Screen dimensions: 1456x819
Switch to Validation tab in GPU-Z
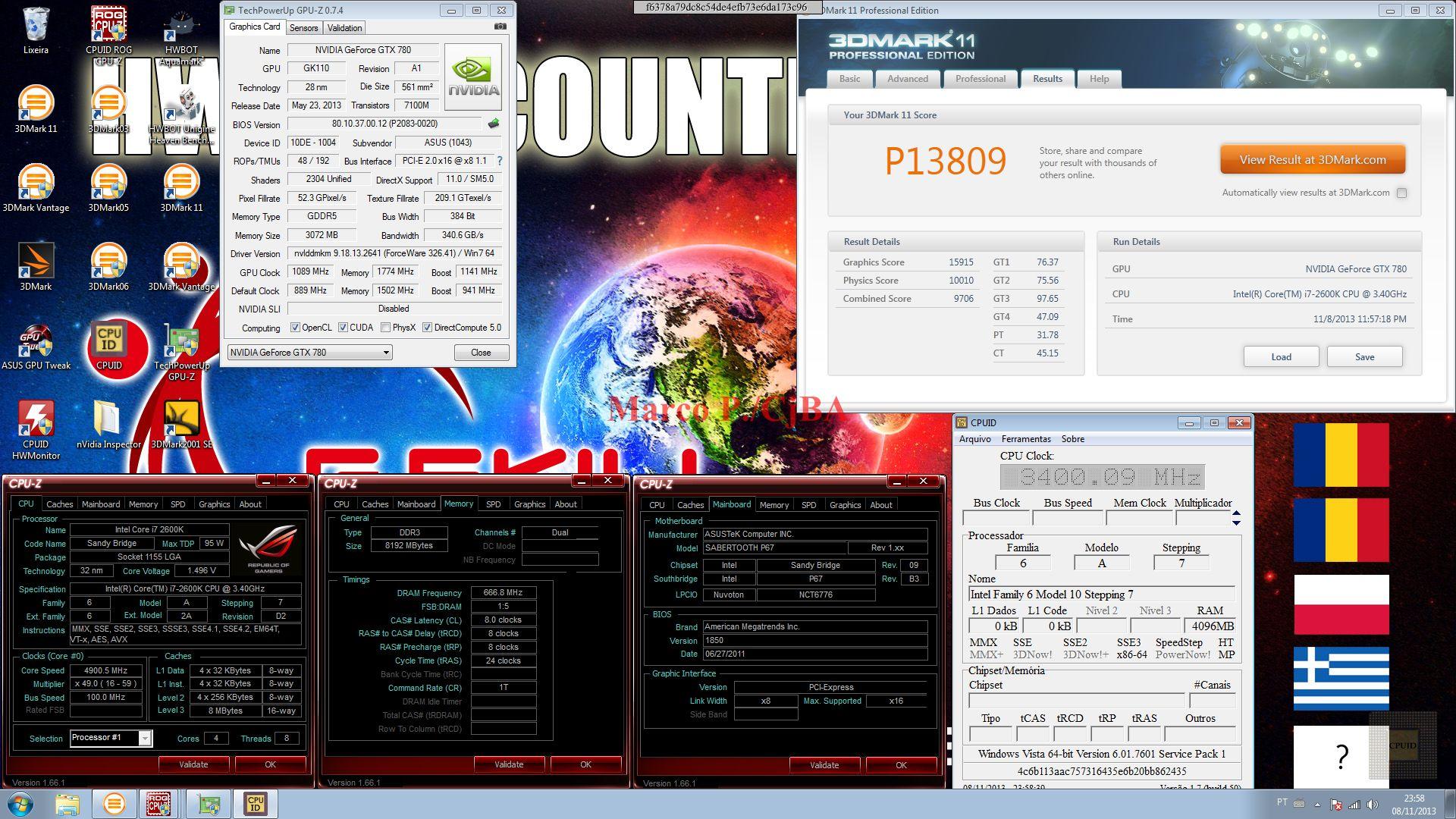point(344,28)
